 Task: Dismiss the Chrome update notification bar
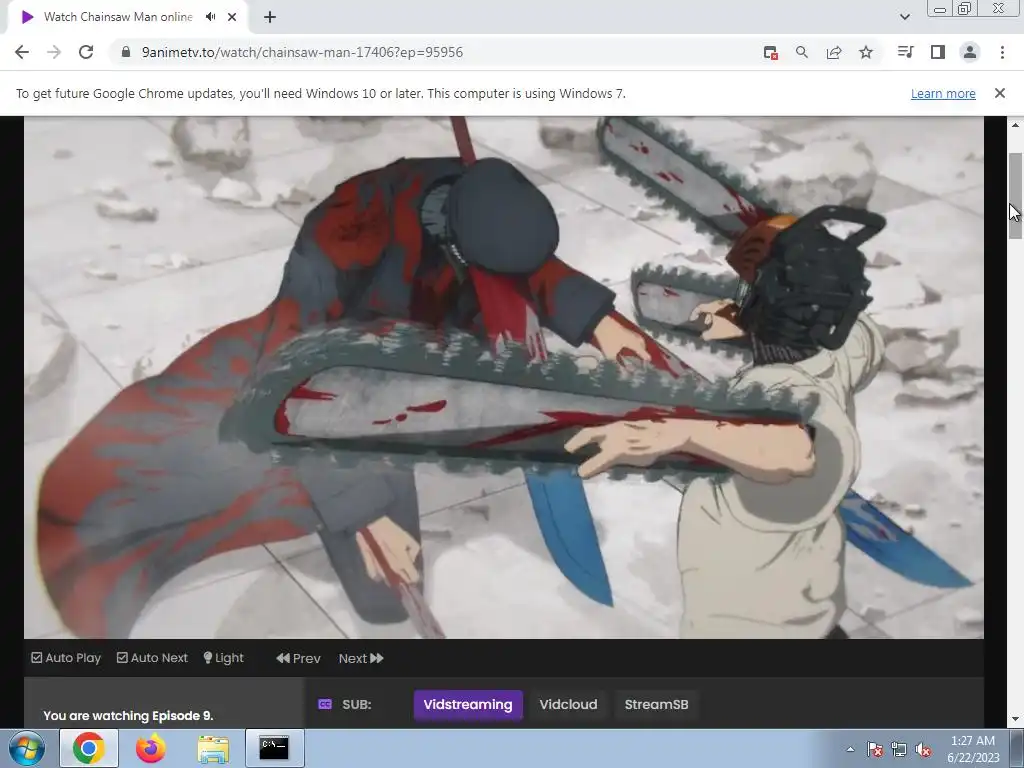pos(1000,93)
